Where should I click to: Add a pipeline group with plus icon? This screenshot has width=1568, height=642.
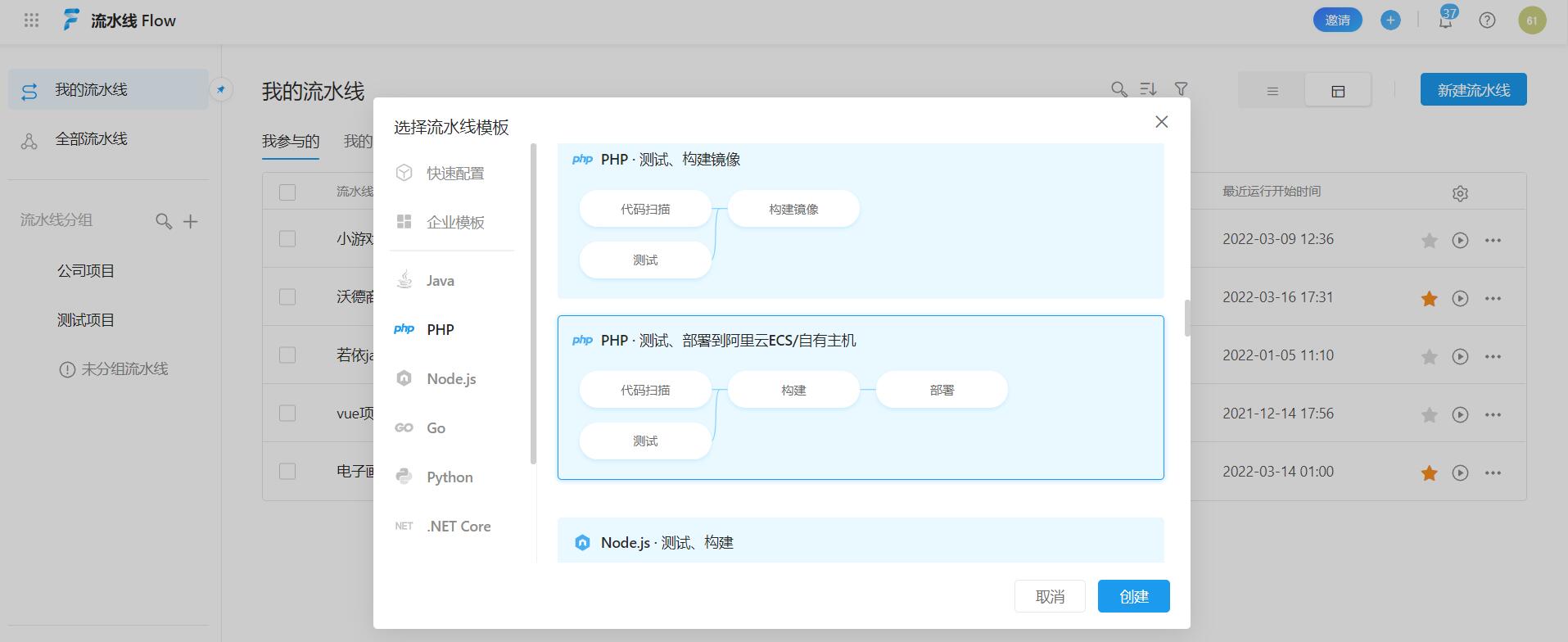(x=191, y=221)
